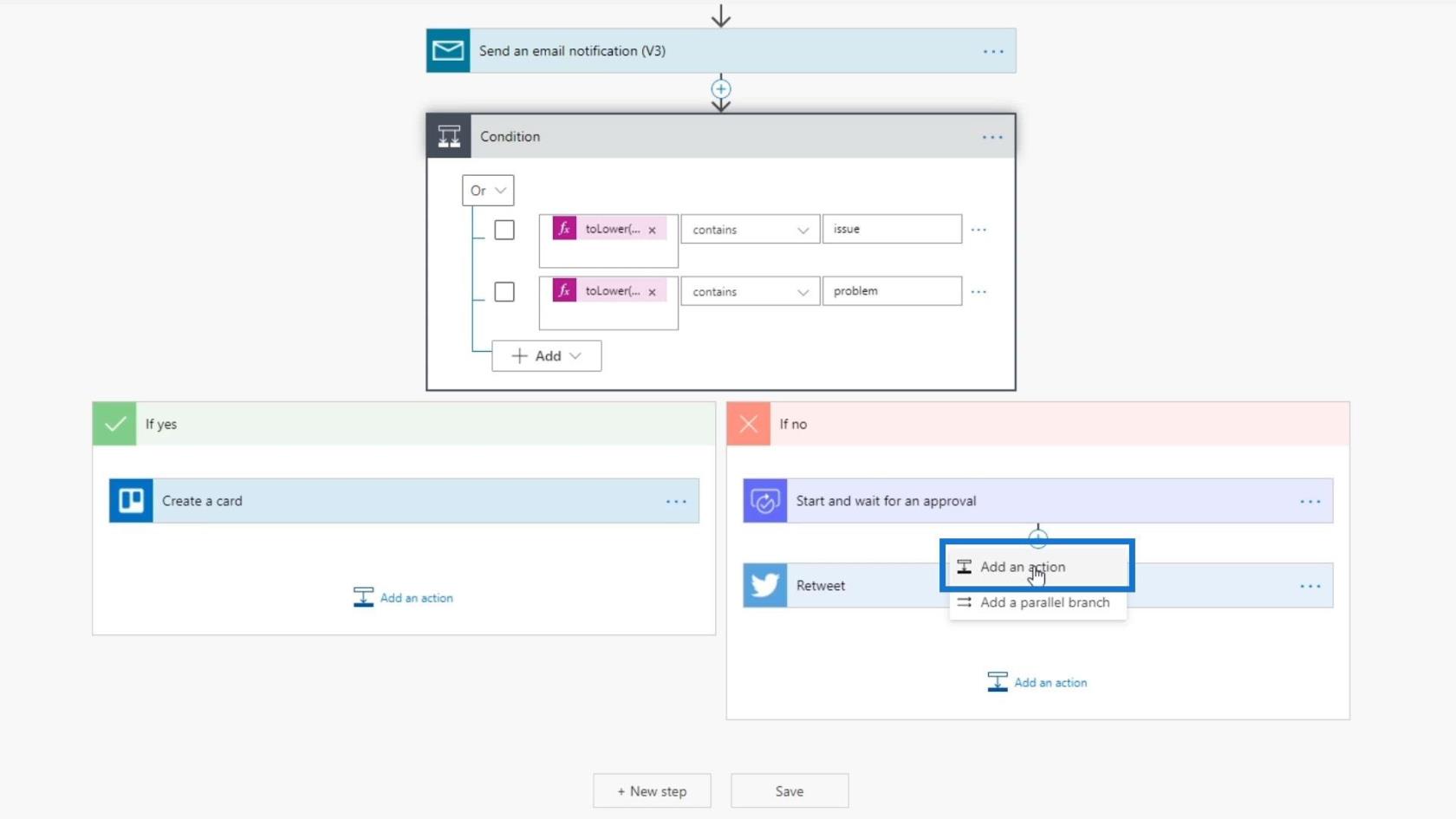Click the Add an action link at the bottom of If no

pos(1050,683)
